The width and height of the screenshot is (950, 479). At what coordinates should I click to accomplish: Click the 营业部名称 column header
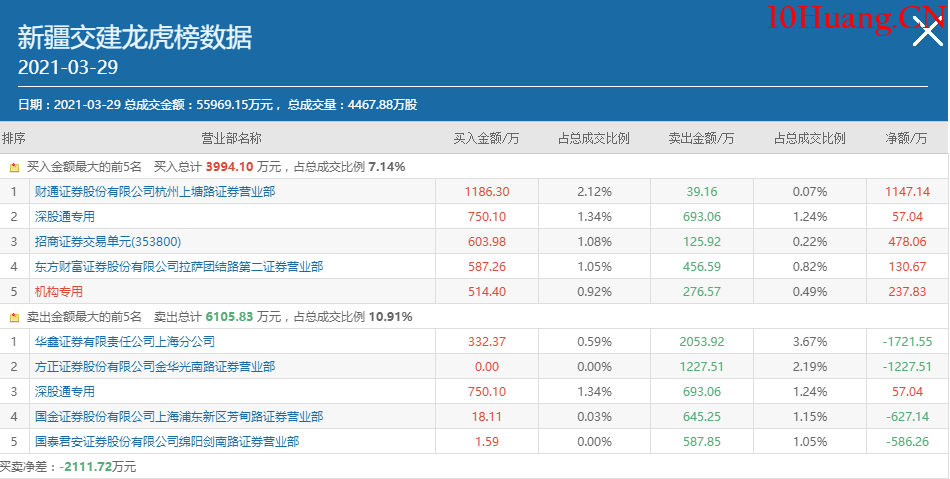coord(231,138)
